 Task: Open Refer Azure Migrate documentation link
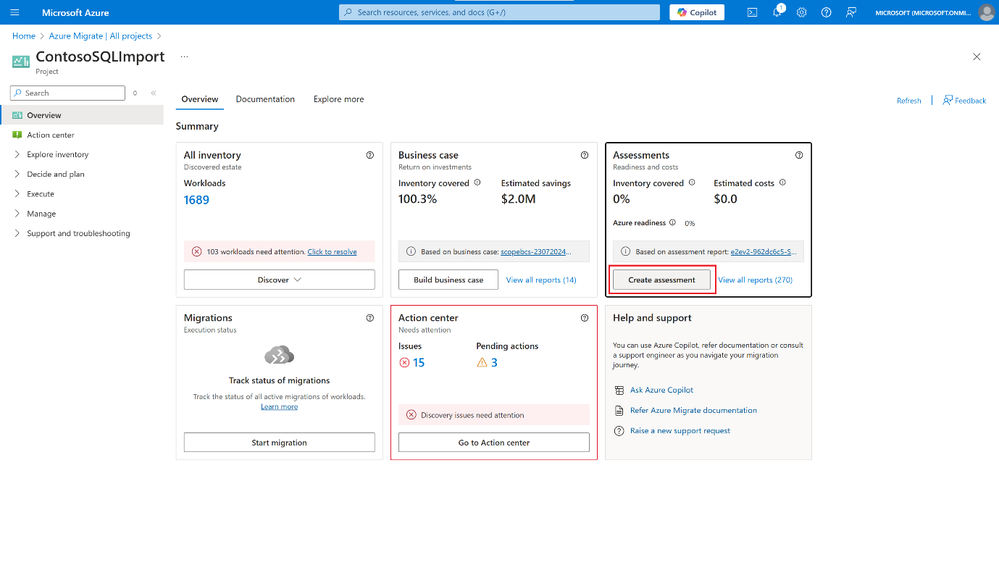coord(693,410)
